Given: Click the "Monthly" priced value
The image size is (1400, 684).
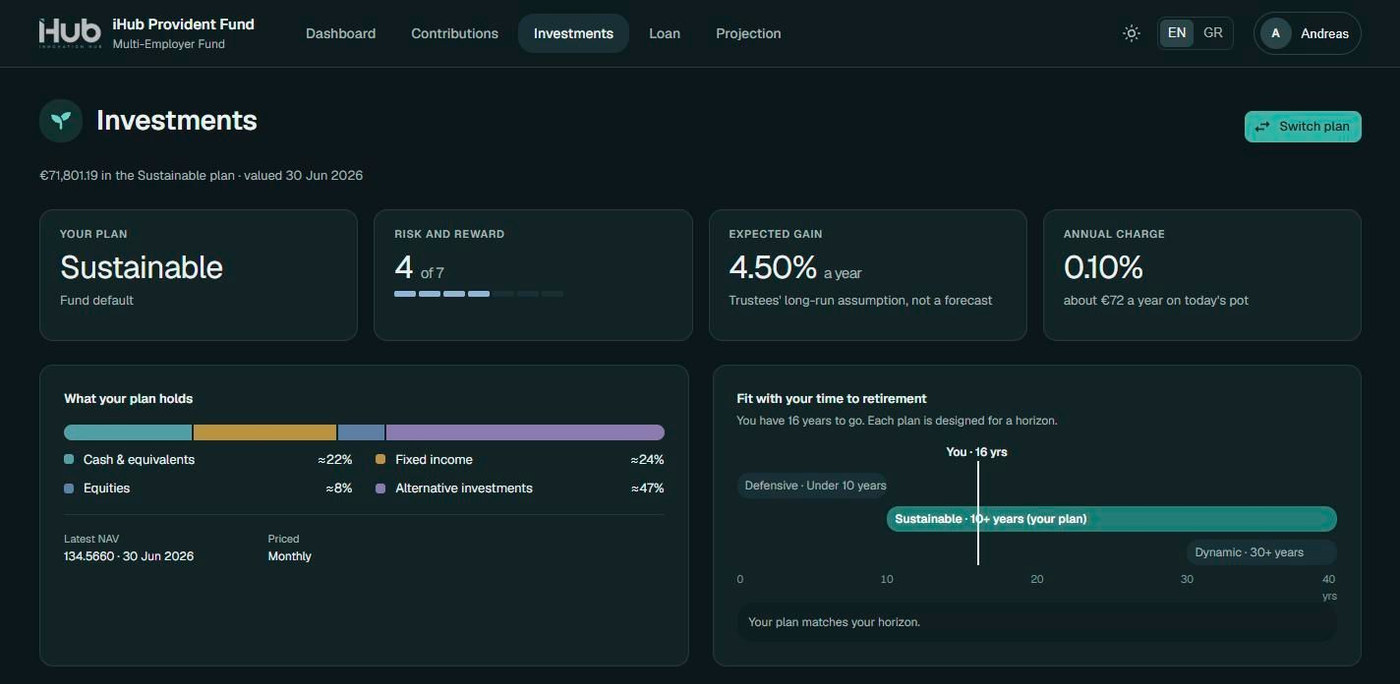Looking at the screenshot, I should 290,556.
